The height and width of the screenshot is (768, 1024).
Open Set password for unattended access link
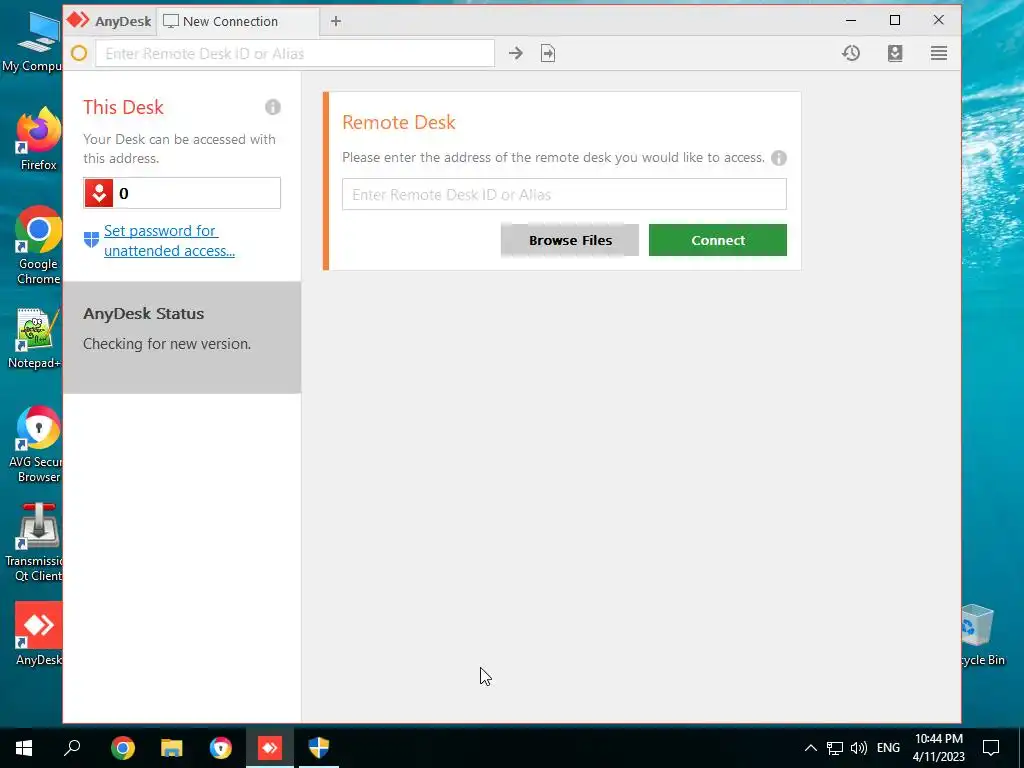[x=169, y=240]
